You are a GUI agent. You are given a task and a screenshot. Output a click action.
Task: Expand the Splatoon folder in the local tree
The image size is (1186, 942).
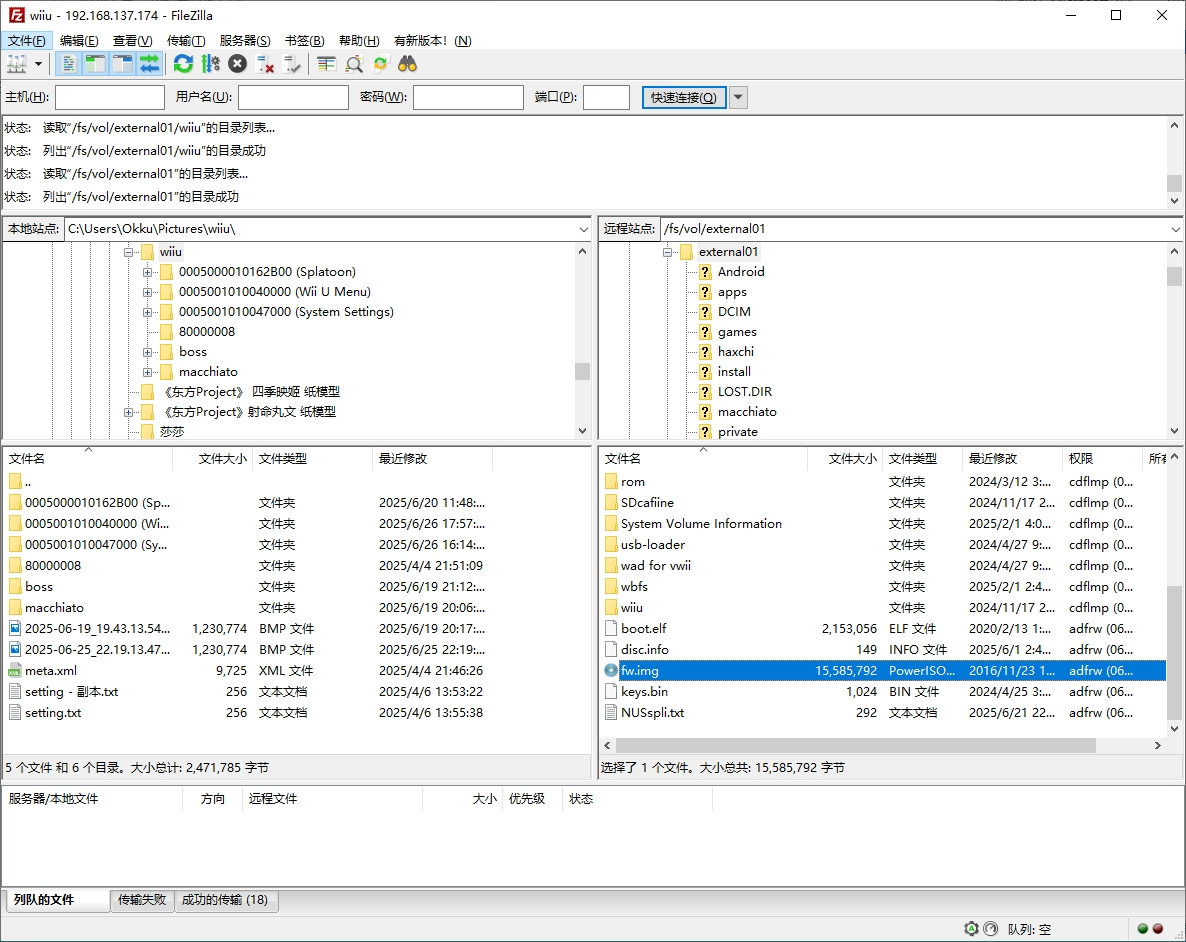[147, 272]
